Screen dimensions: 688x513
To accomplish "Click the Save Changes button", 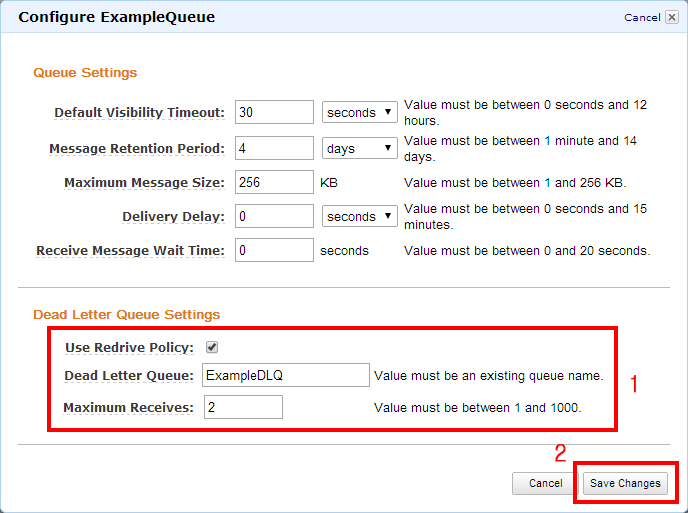I will [624, 483].
